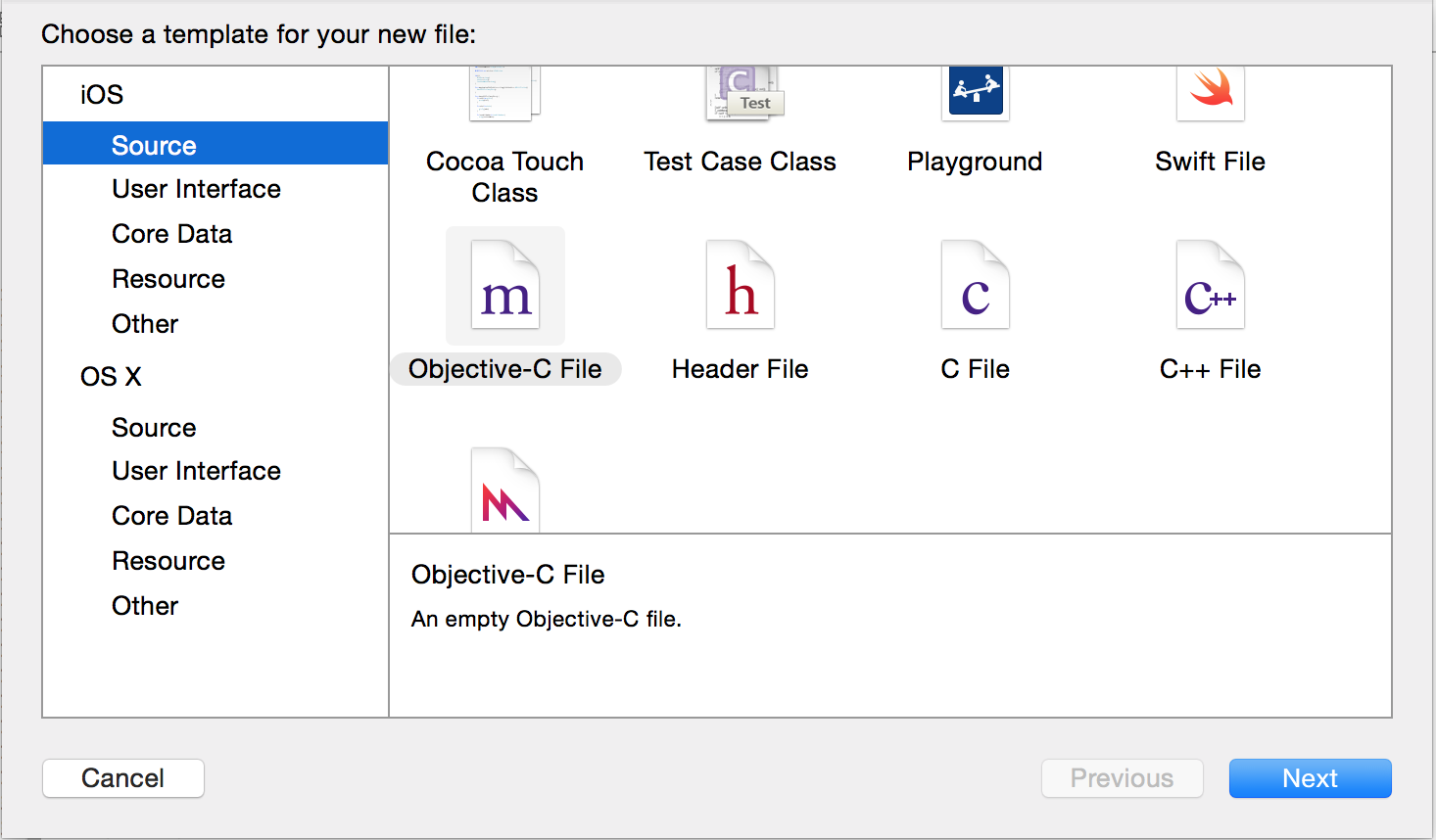Choose the C File 'c' icon
The width and height of the screenshot is (1436, 840).
pos(976,286)
